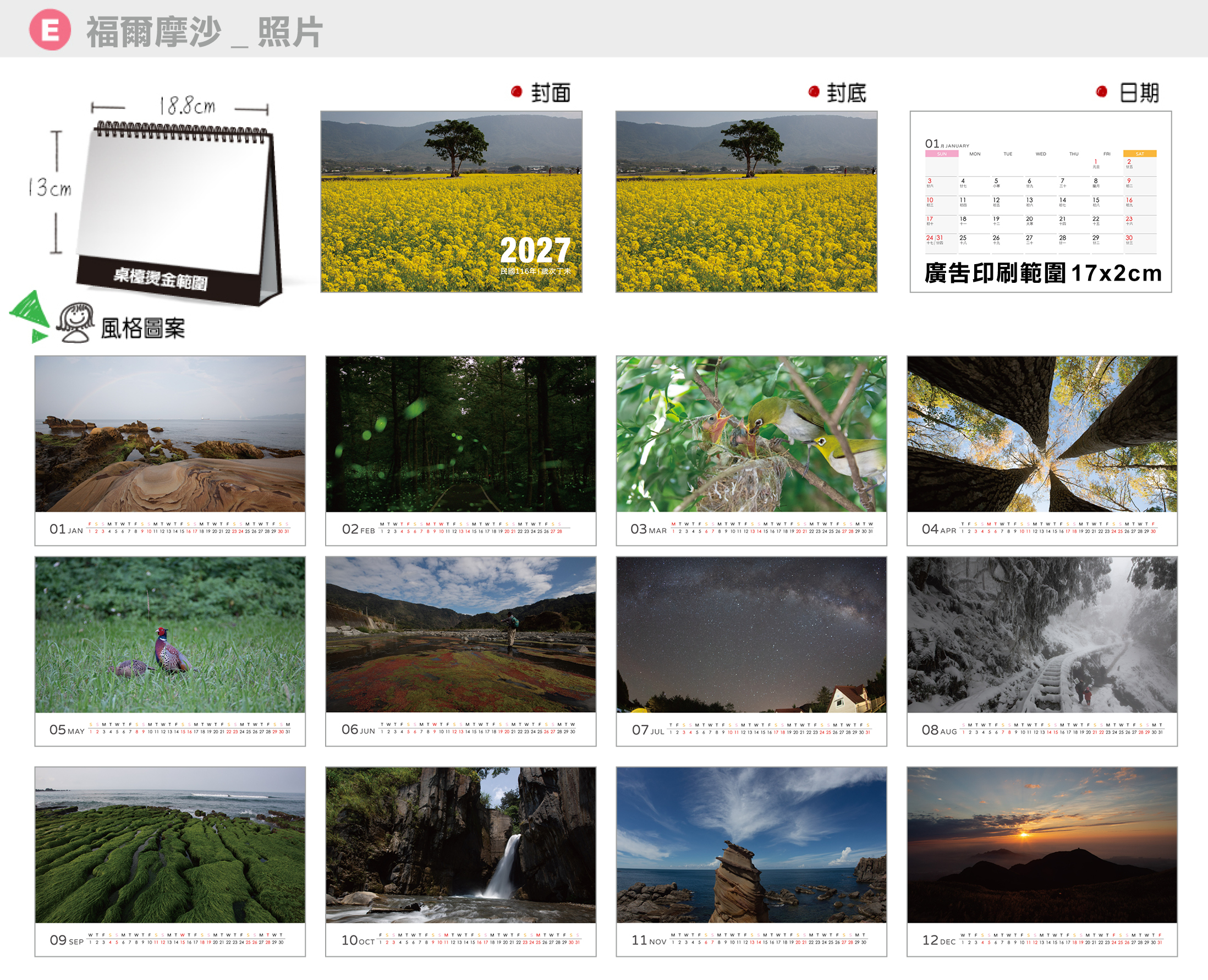Click the 福爾摩沙_照片 title text
The width and height of the screenshot is (1208, 980).
[x=204, y=31]
